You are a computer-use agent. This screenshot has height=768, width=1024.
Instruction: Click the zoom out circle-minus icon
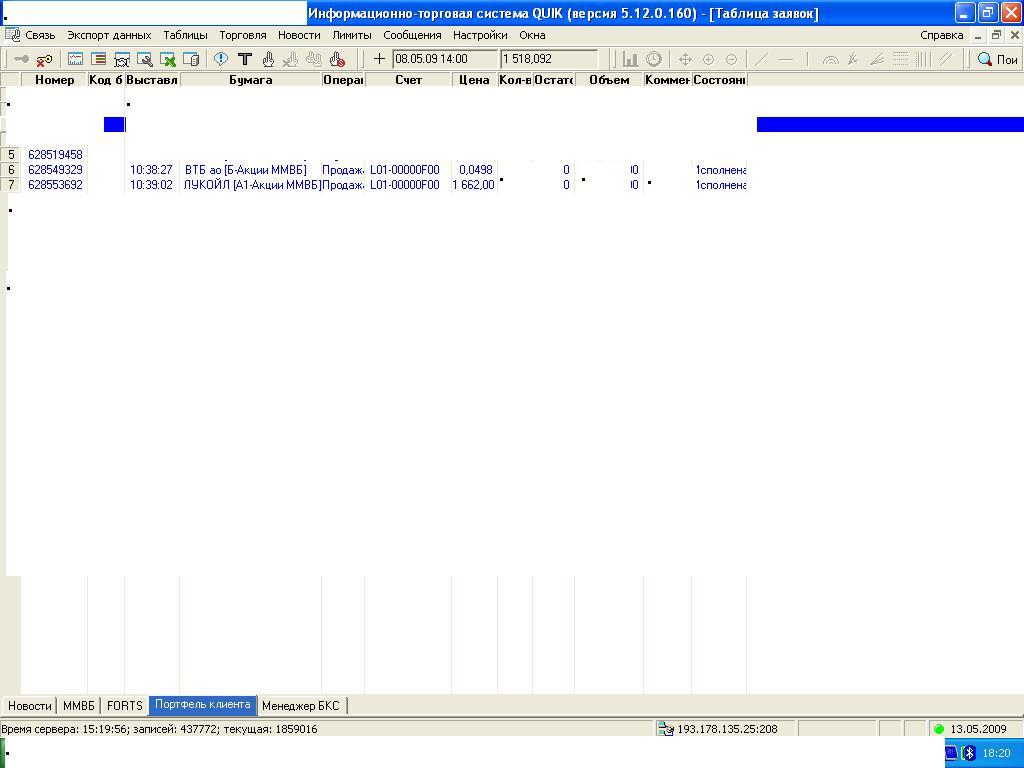pos(731,59)
